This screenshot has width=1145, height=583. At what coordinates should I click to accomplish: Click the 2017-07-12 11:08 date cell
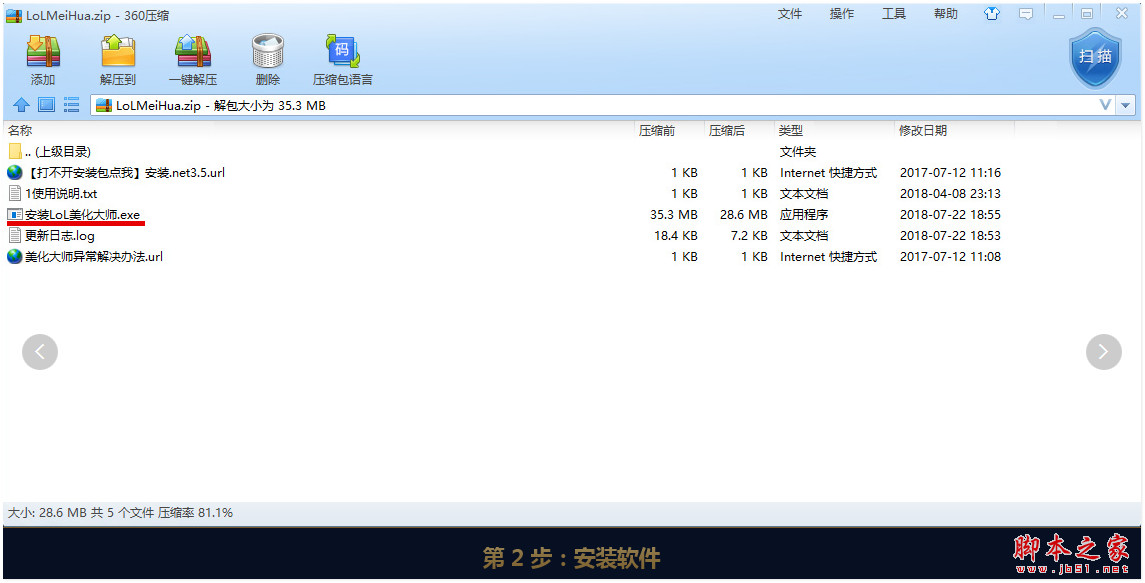click(950, 256)
